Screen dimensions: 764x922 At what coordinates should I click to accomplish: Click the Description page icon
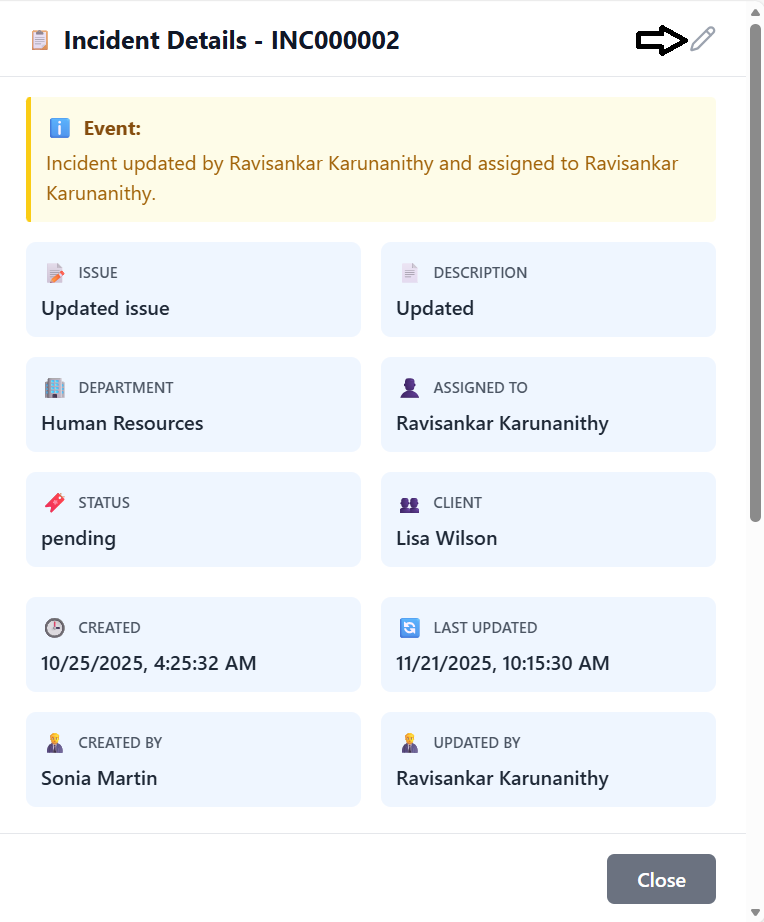pyautogui.click(x=410, y=273)
